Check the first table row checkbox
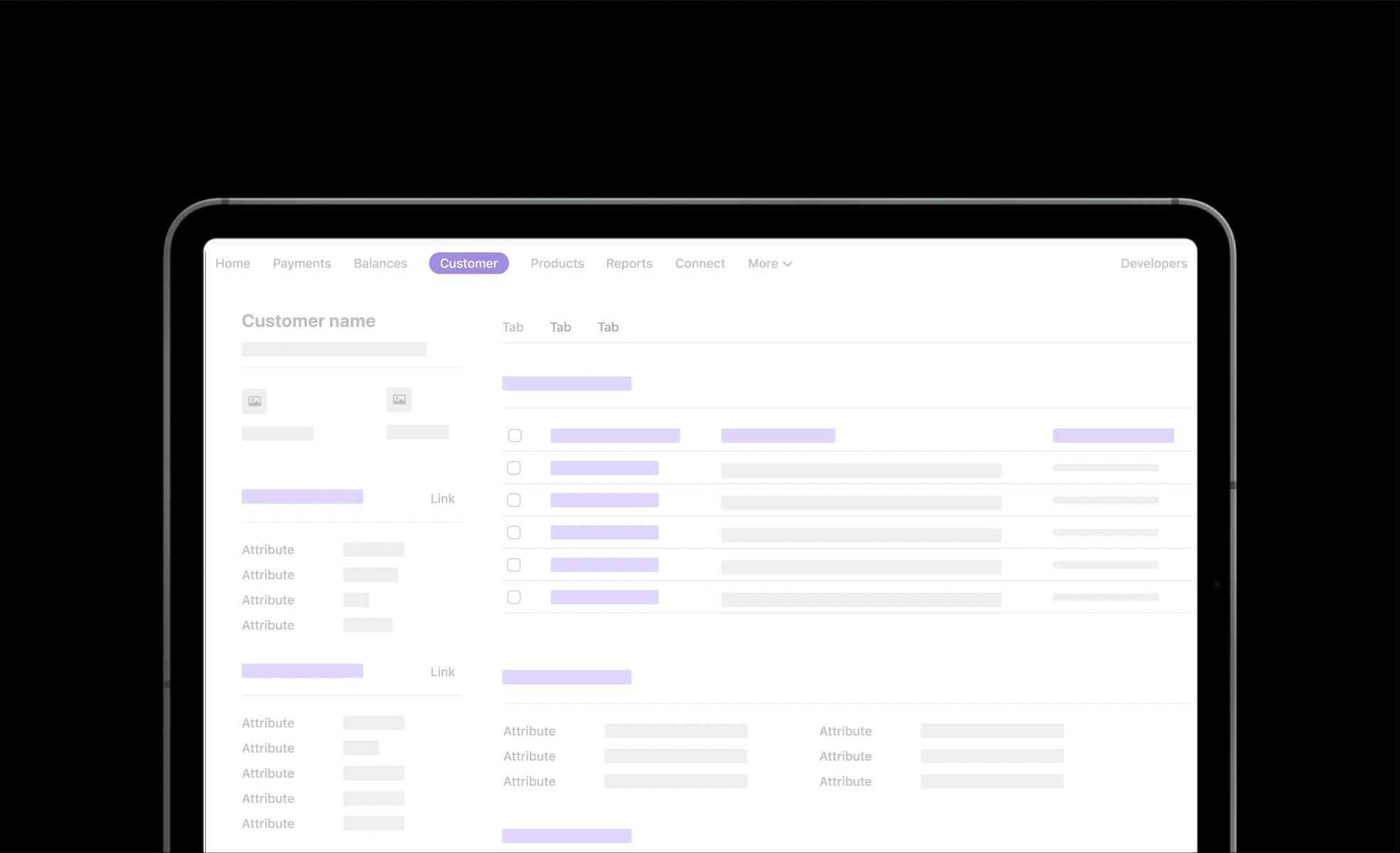 click(x=514, y=468)
